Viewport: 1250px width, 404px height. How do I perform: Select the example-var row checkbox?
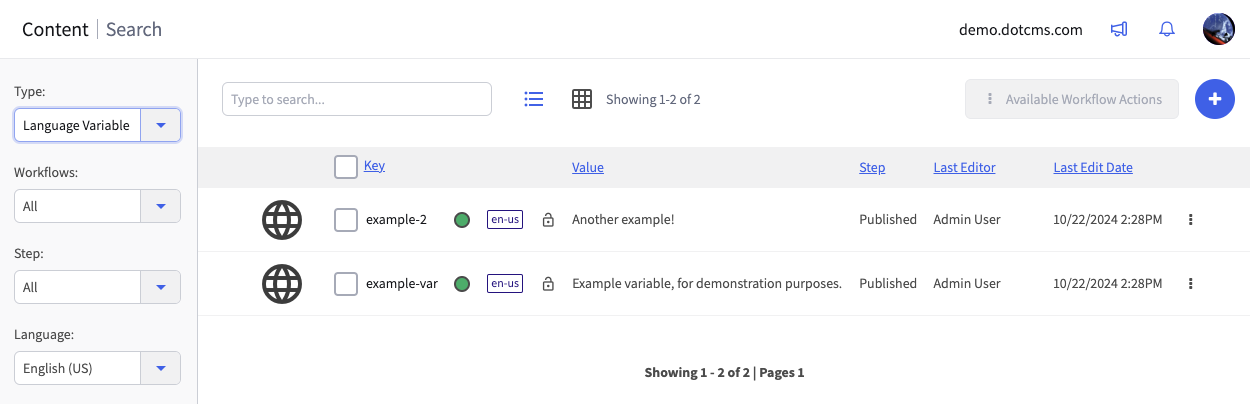pyautogui.click(x=346, y=284)
